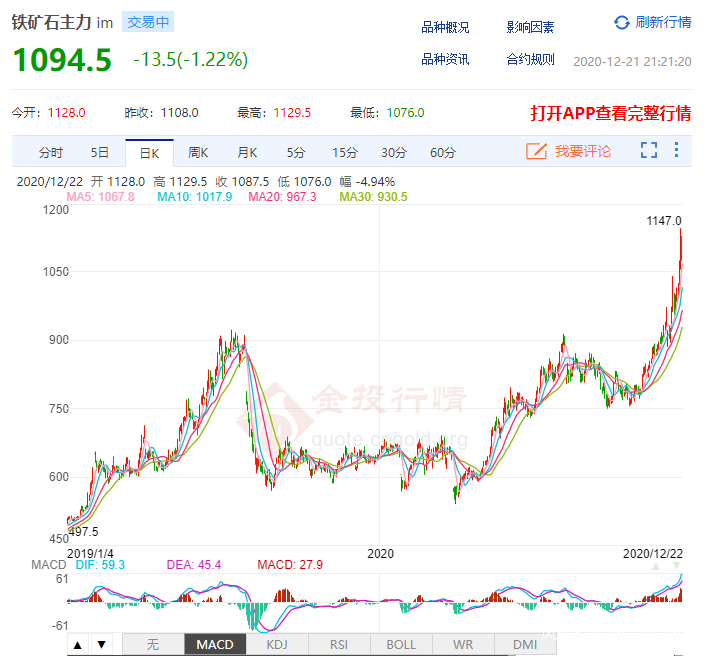Click the timestamp 2020-12-21 21:21:20

click(632, 61)
